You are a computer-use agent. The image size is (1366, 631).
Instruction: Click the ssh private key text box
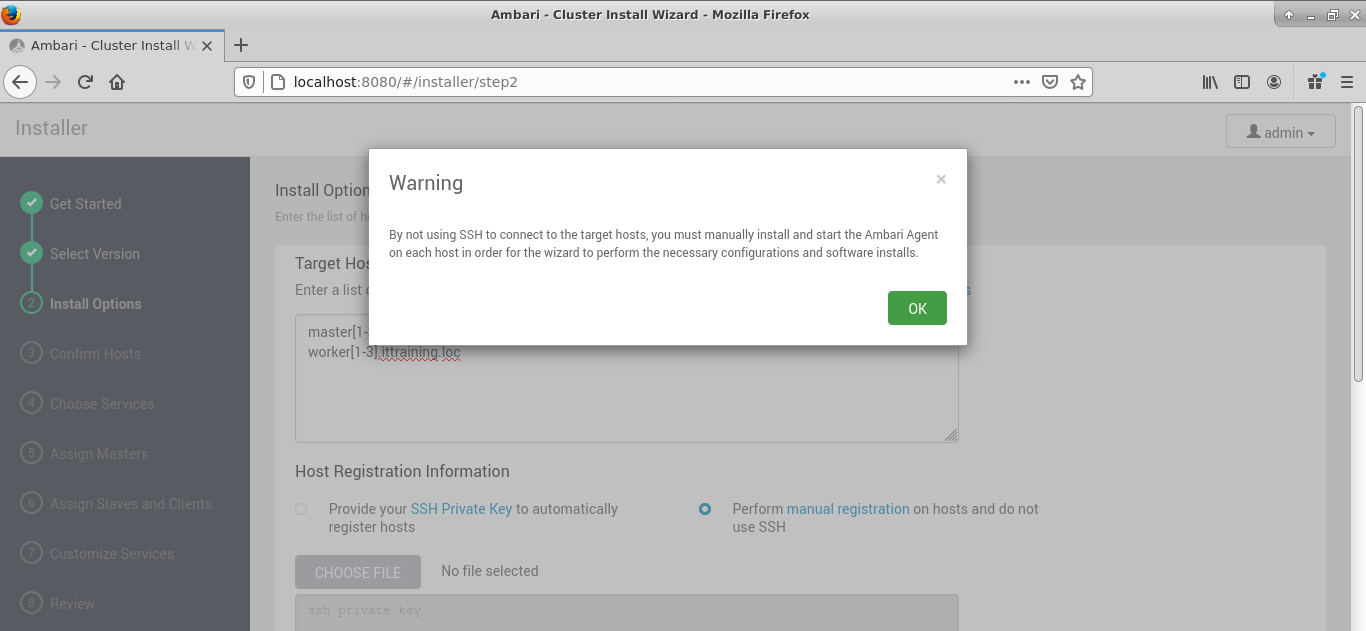tap(627, 612)
